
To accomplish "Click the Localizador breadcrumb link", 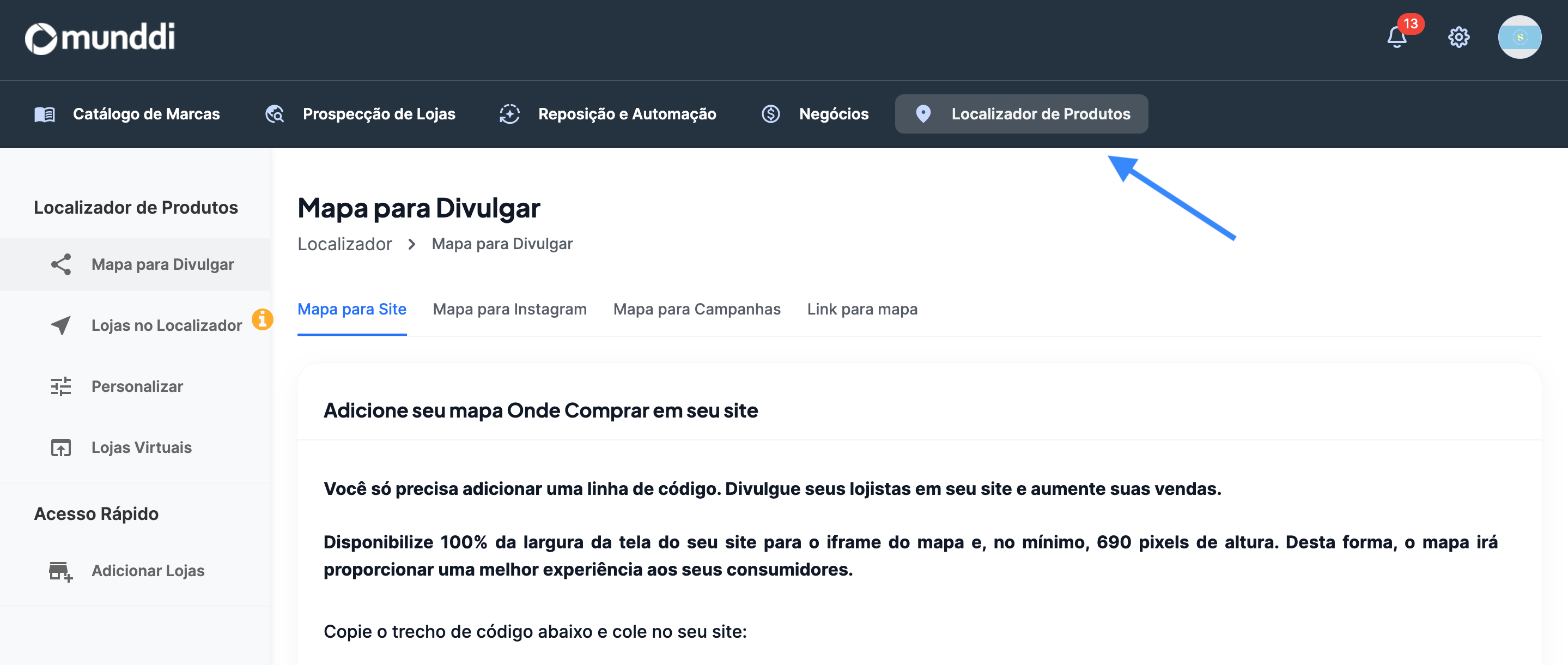I will 344,244.
